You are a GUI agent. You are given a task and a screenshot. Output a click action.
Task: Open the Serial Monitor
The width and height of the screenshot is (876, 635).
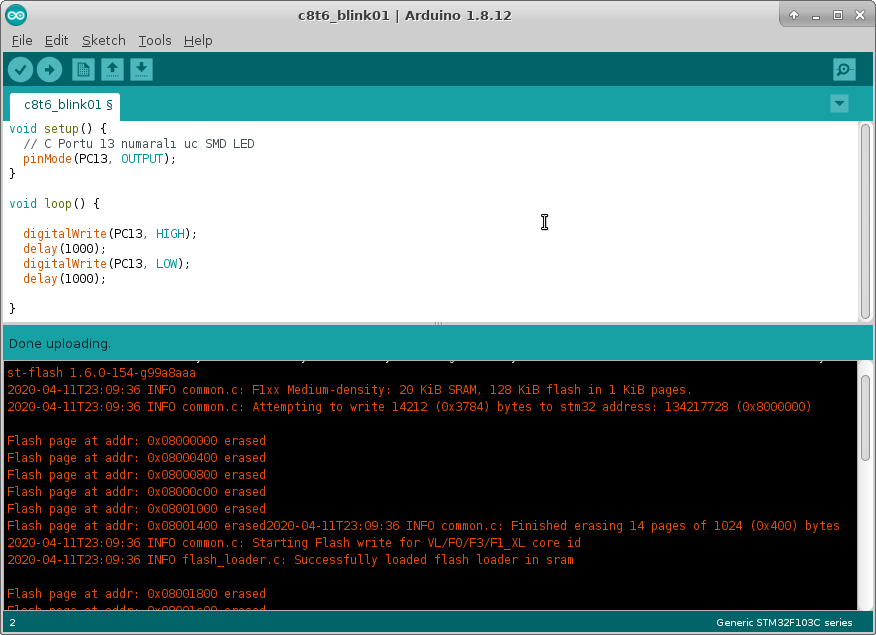pos(844,70)
